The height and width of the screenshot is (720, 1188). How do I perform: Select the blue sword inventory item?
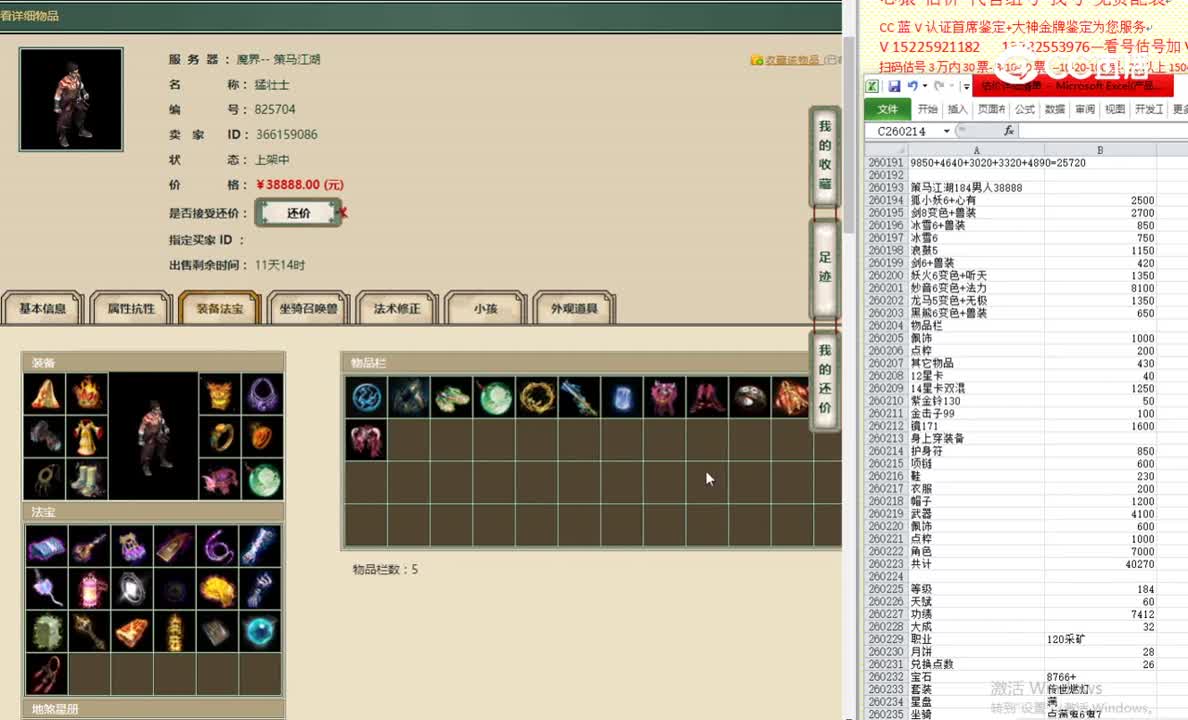[580, 397]
